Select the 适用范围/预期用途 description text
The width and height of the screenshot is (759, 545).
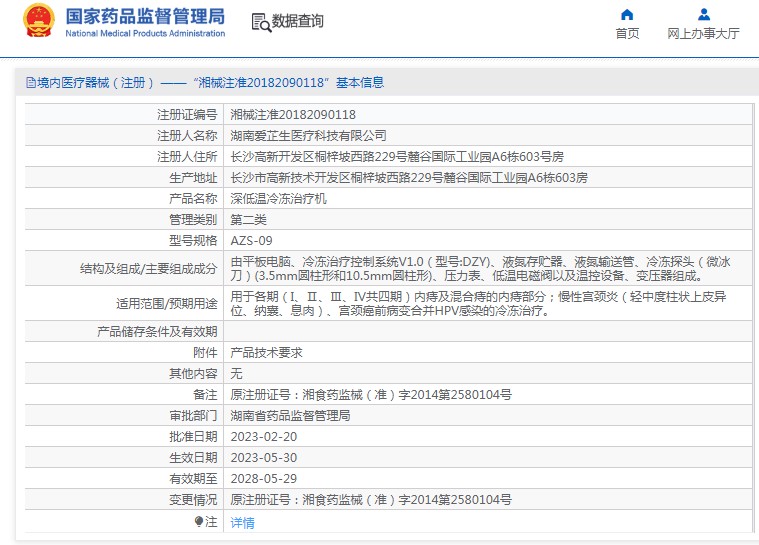478,303
